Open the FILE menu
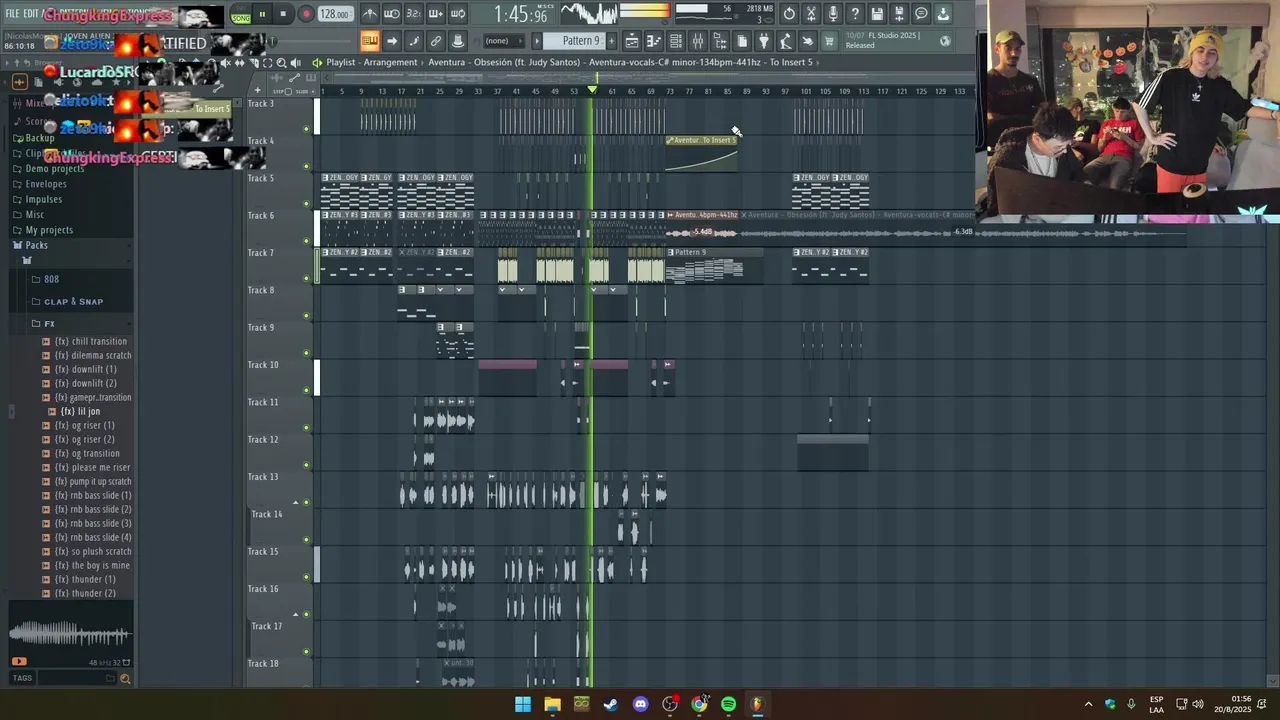 (13, 14)
